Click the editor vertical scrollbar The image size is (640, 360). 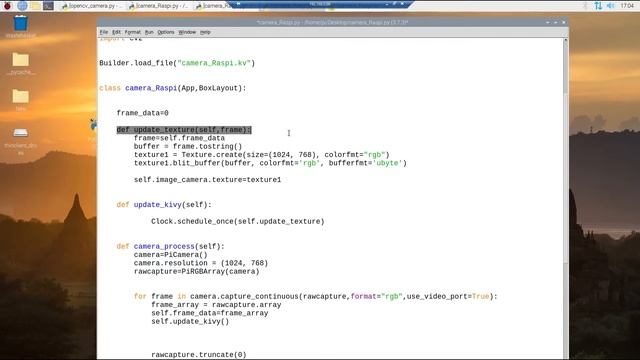(x=565, y=198)
